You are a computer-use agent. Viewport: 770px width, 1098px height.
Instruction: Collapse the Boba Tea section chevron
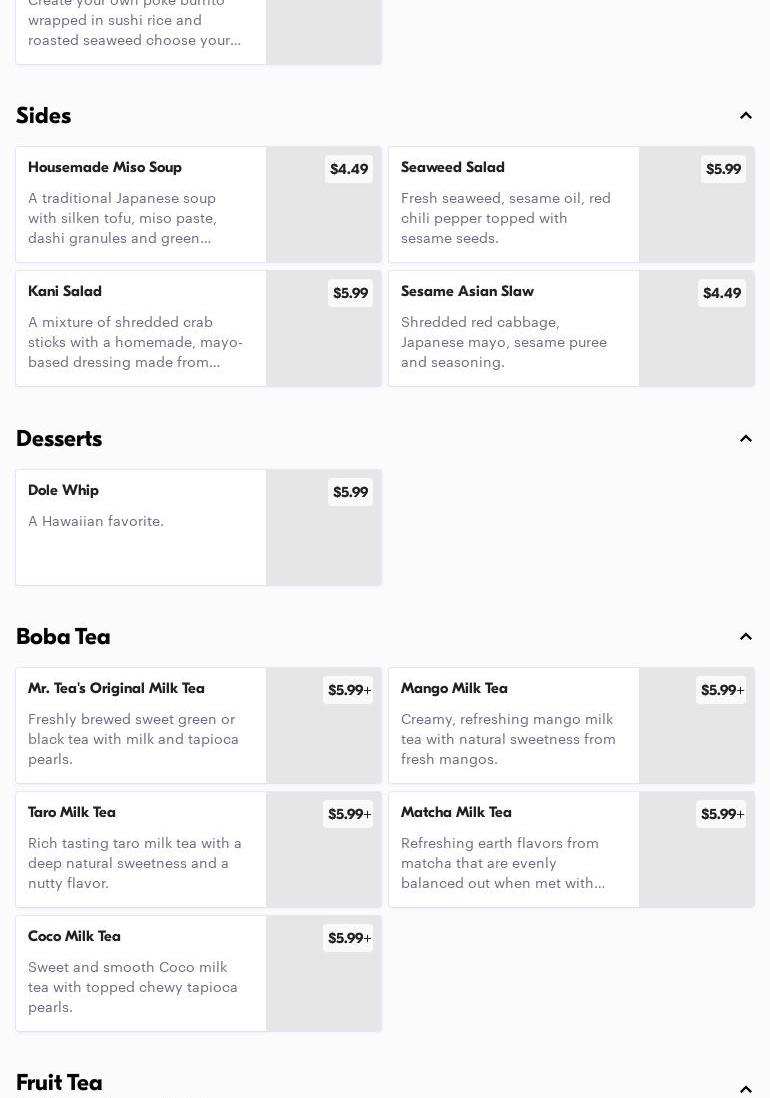coord(745,637)
